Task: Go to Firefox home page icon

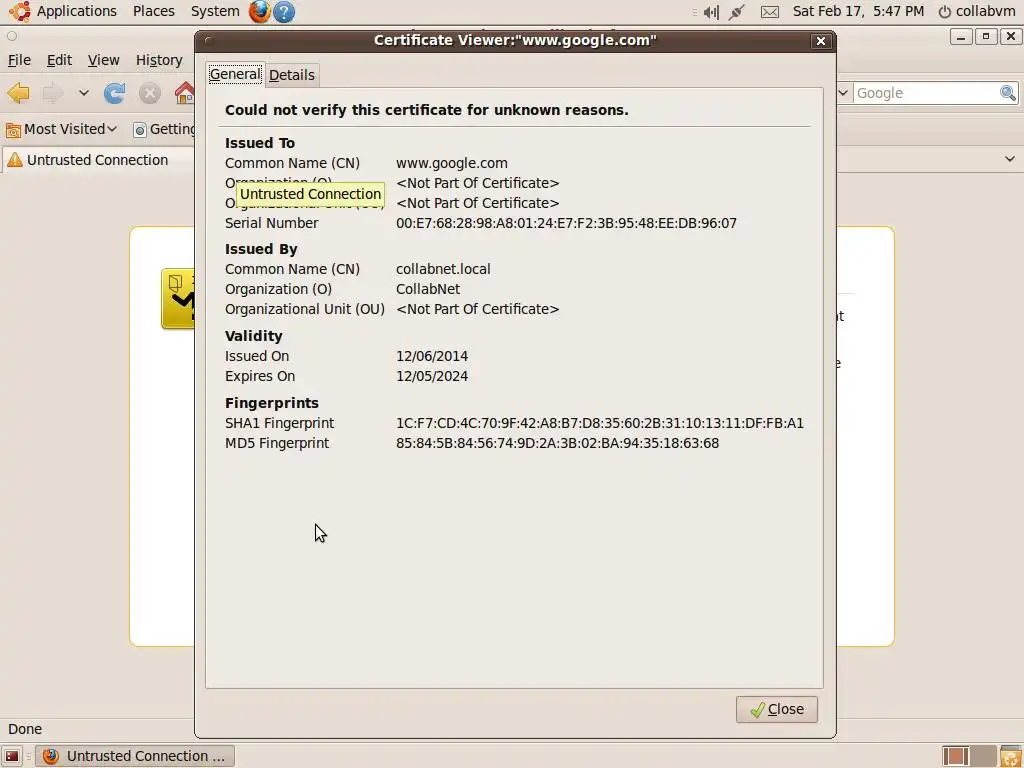Action: 185,93
